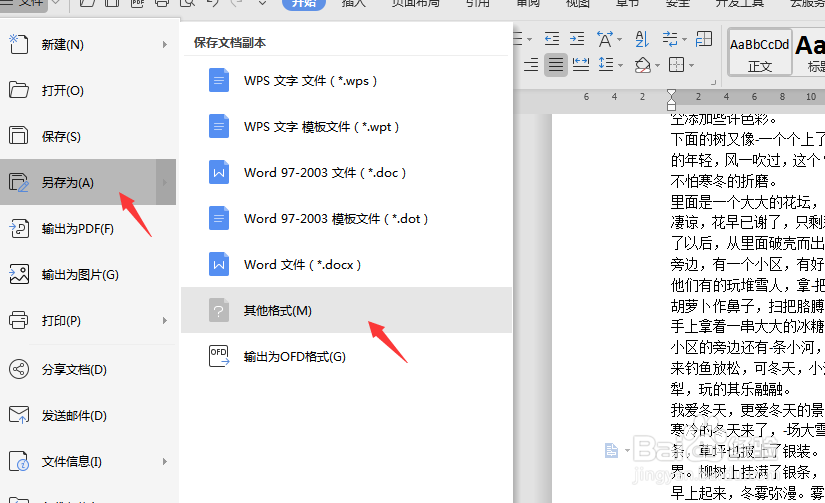This screenshot has height=503, width=825.
Task: Choose 输出为图片(G) menu entry
Action: [x=88, y=275]
